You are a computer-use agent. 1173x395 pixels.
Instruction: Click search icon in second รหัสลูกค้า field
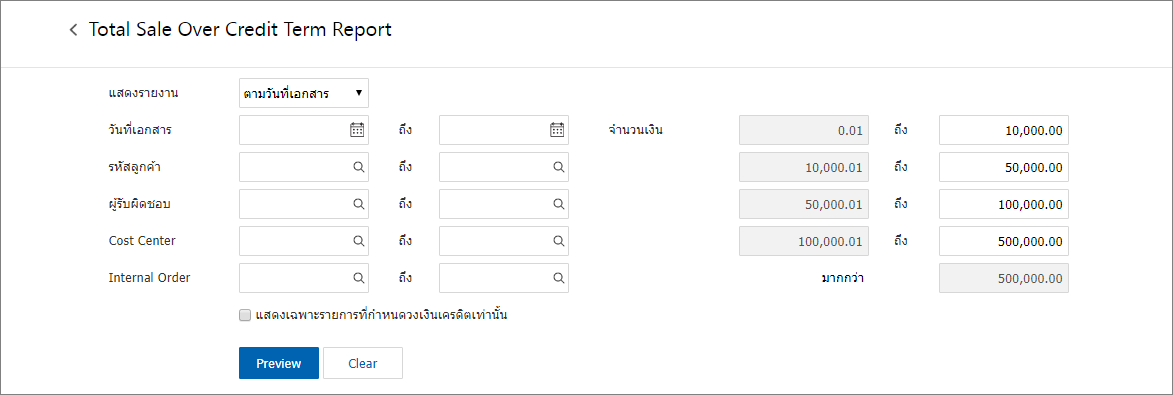[558, 167]
